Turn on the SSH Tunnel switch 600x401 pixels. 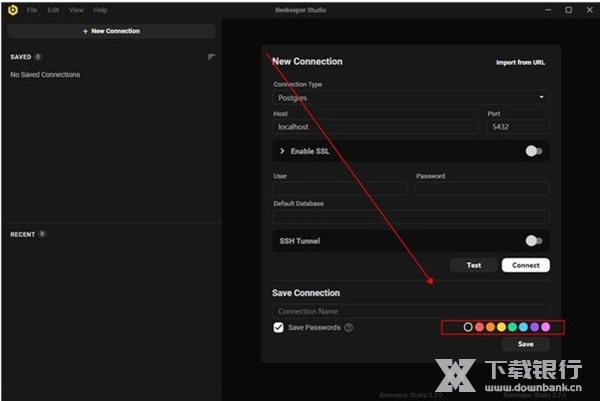click(534, 241)
